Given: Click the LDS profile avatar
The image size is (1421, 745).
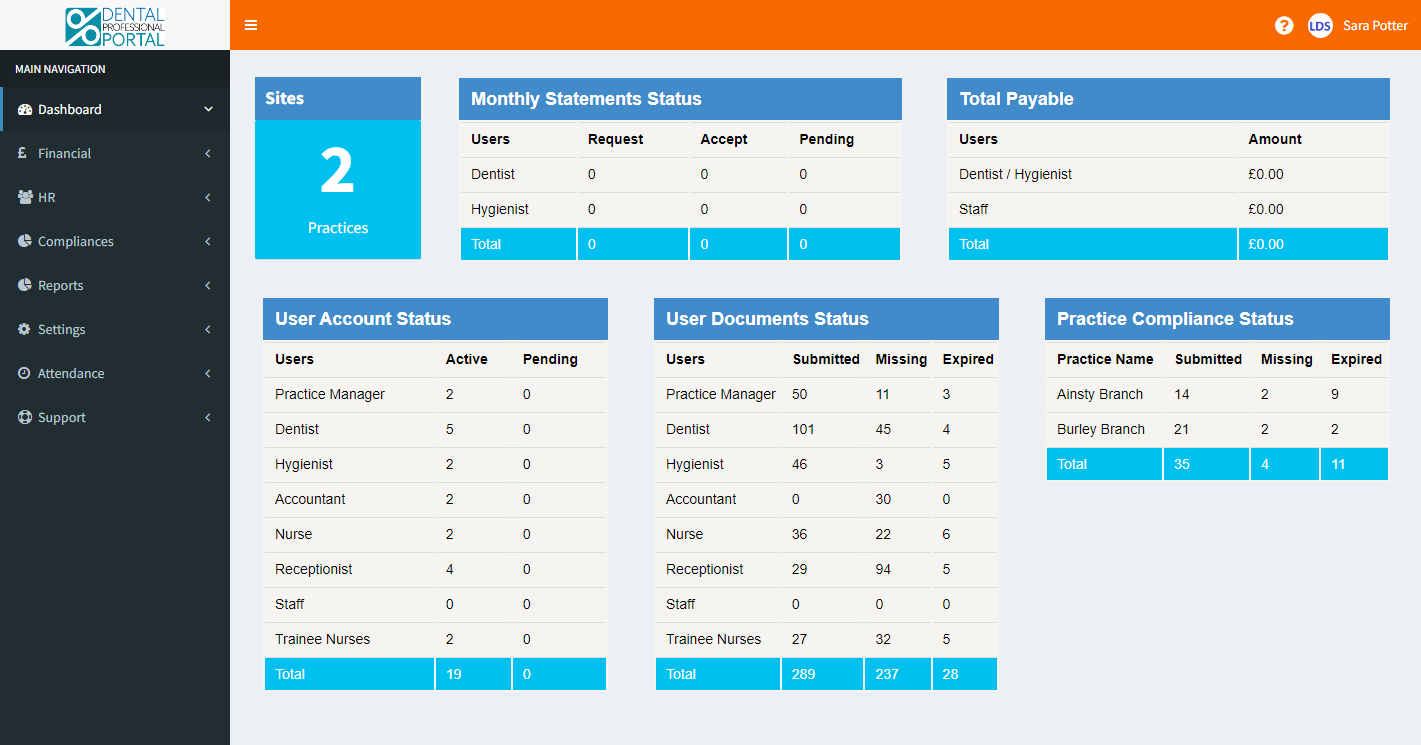Looking at the screenshot, I should pyautogui.click(x=1320, y=25).
